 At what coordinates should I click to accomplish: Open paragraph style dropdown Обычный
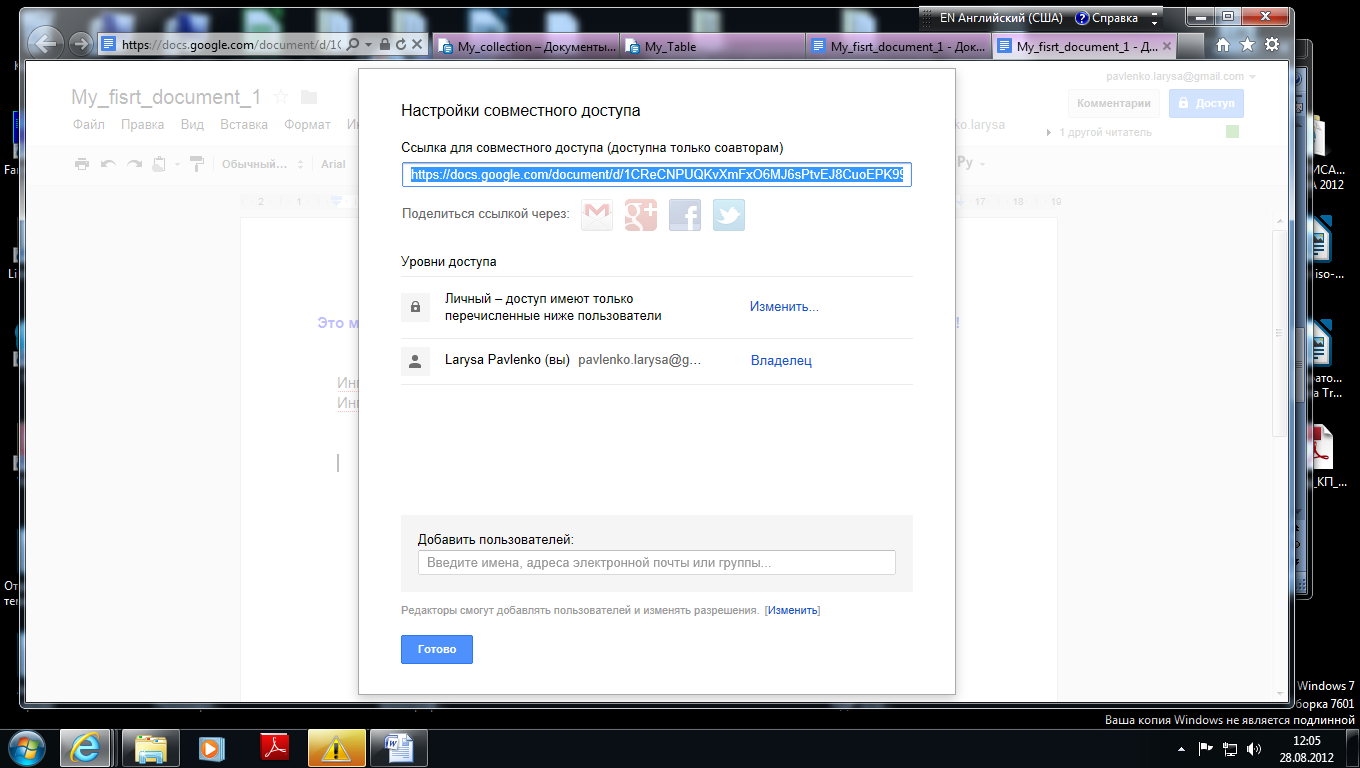click(264, 164)
